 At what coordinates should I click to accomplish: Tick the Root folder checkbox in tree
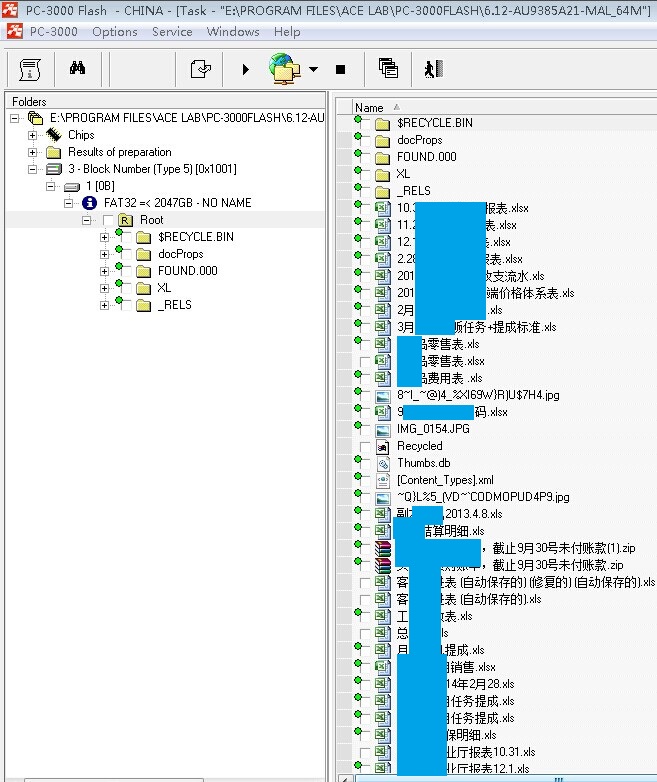107,220
